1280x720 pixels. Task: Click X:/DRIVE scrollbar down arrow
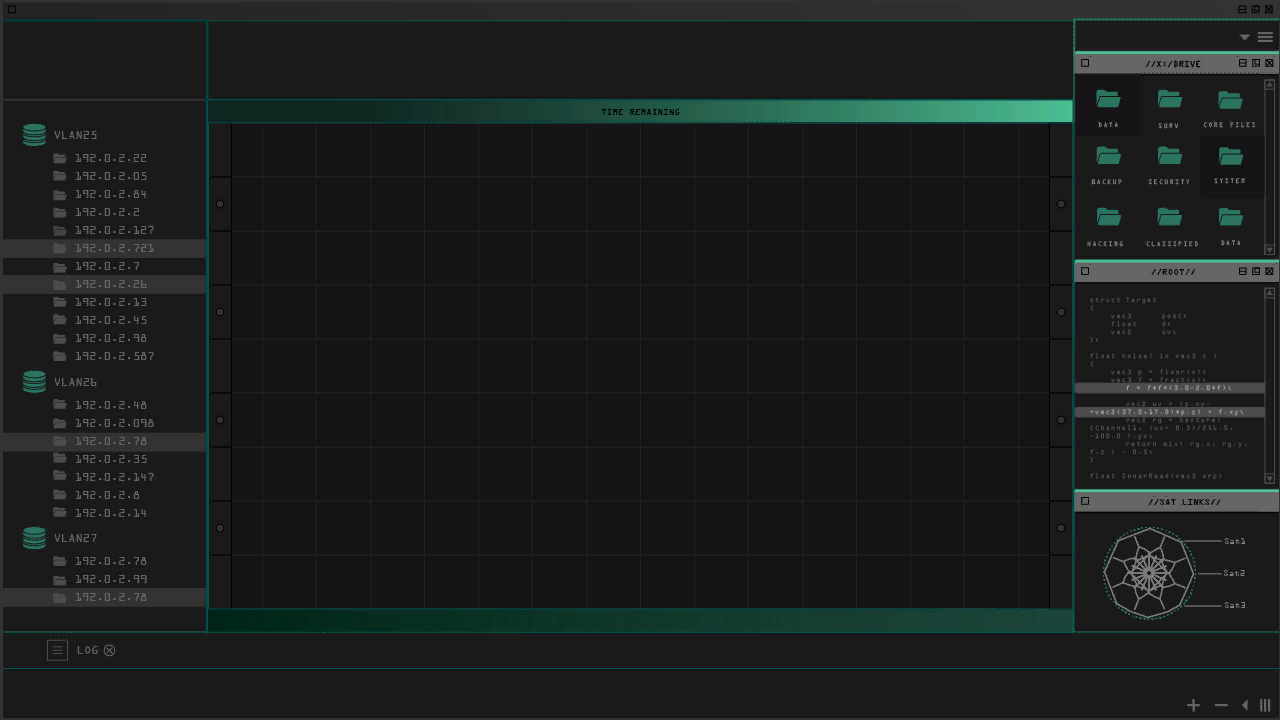(1270, 250)
